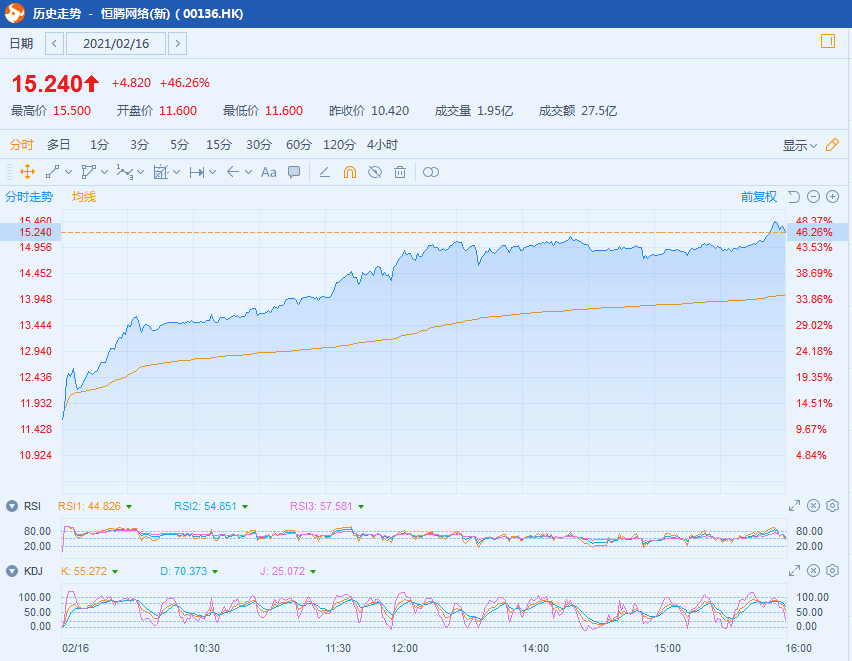The image size is (852, 661).
Task: Go to next date with arrow button
Action: [x=177, y=43]
